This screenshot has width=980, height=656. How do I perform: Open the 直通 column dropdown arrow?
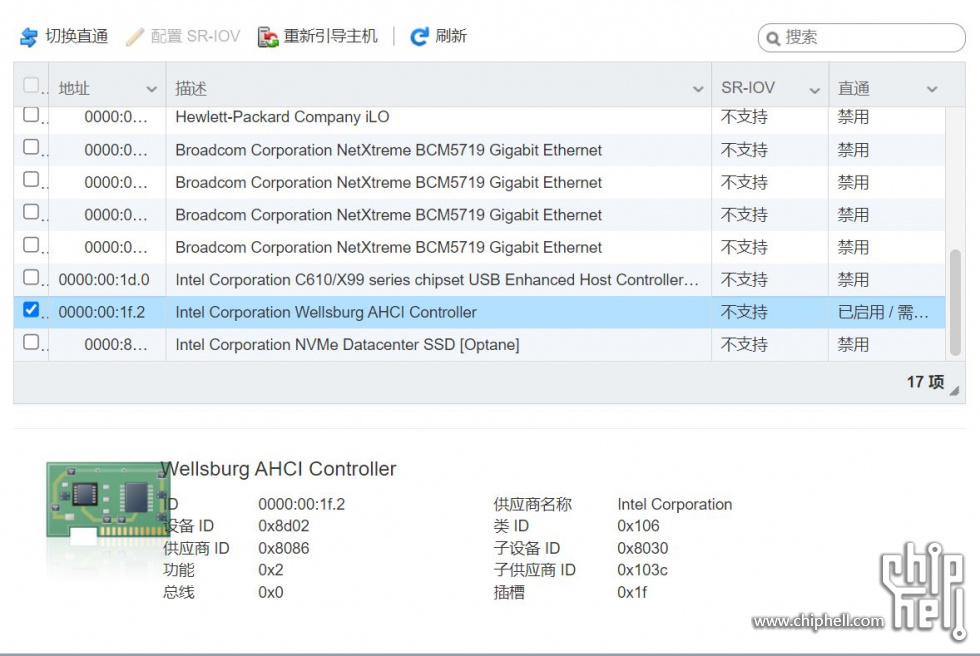point(932,89)
